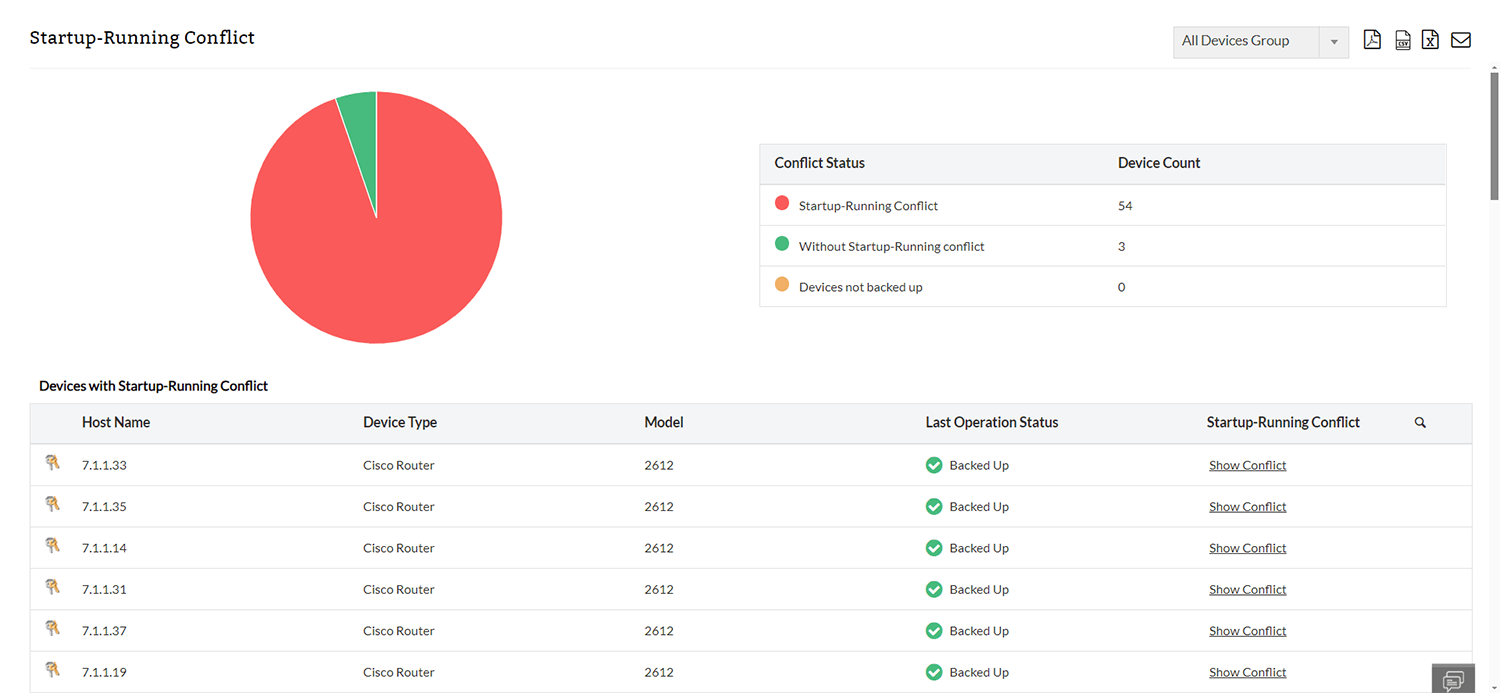The height and width of the screenshot is (693, 1500).
Task: Show Conflict for host 7.1.1.19
Action: point(1247,672)
